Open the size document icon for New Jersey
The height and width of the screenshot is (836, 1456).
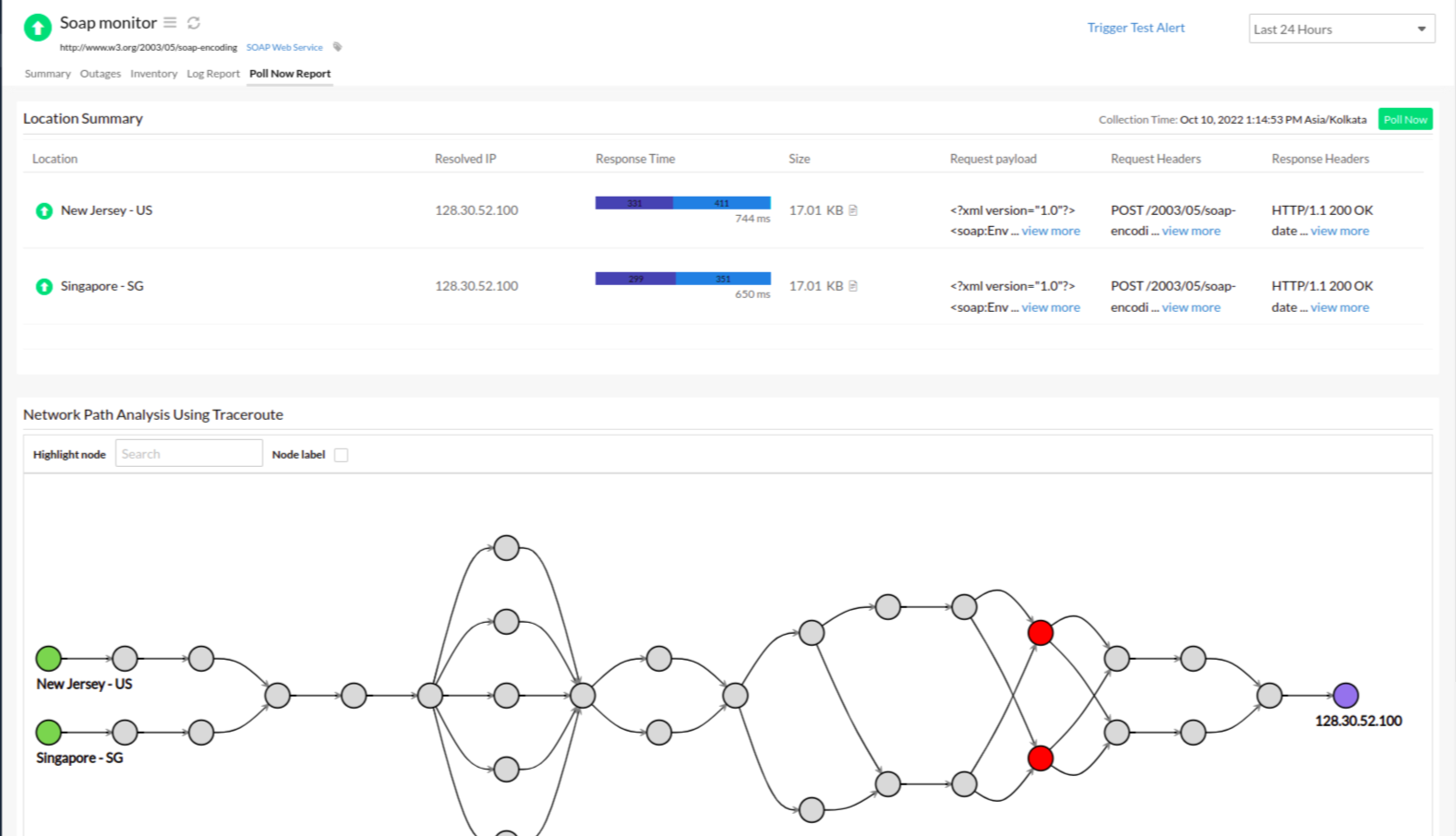[x=853, y=210]
